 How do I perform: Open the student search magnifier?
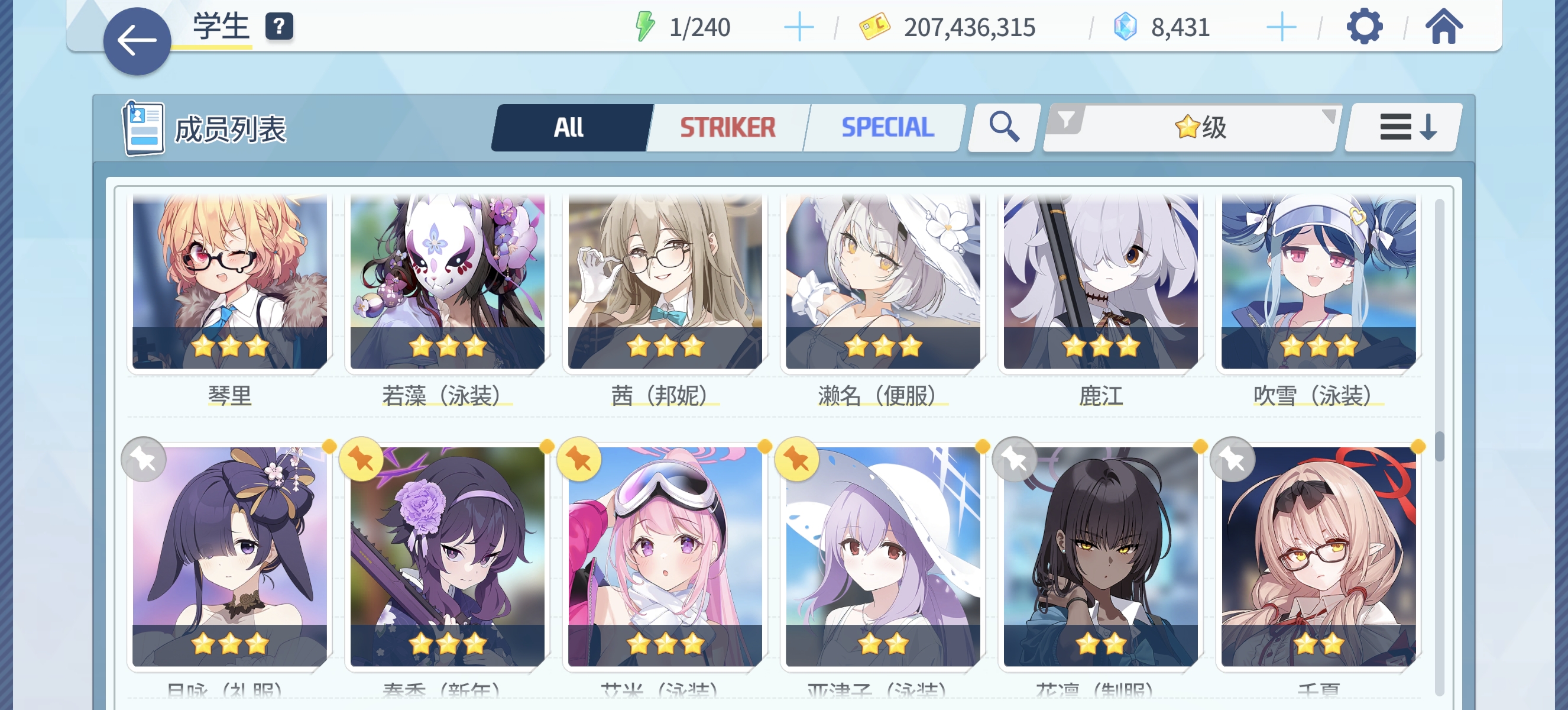point(1004,127)
